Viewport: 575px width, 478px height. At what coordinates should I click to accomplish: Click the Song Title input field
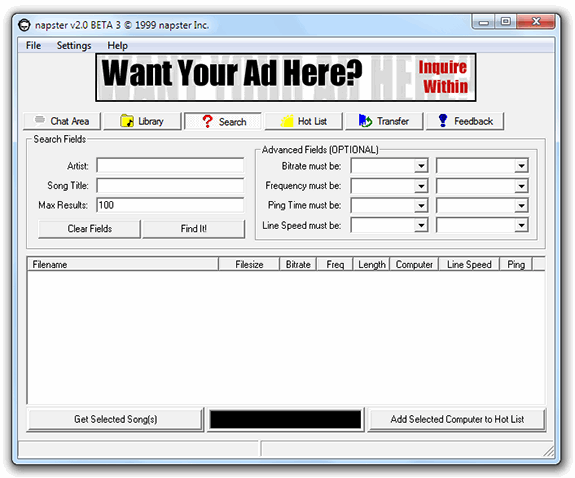click(170, 185)
